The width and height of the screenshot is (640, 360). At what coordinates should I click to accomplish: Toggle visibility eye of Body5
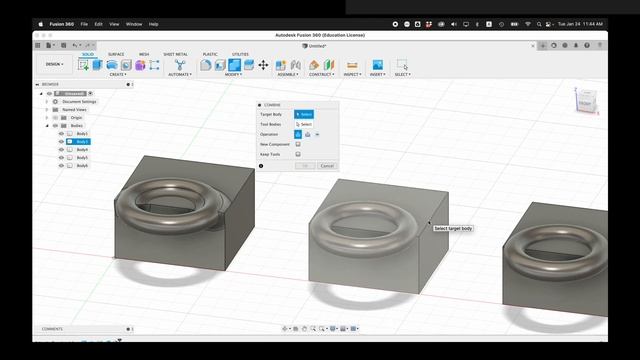point(61,158)
